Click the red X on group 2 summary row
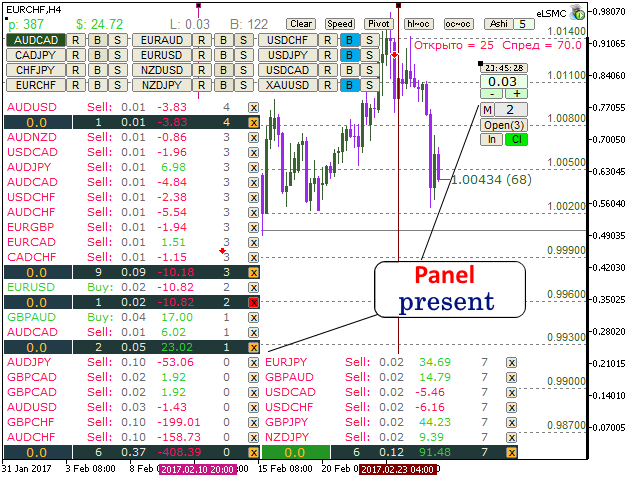This screenshot has height=480, width=640. 253,303
